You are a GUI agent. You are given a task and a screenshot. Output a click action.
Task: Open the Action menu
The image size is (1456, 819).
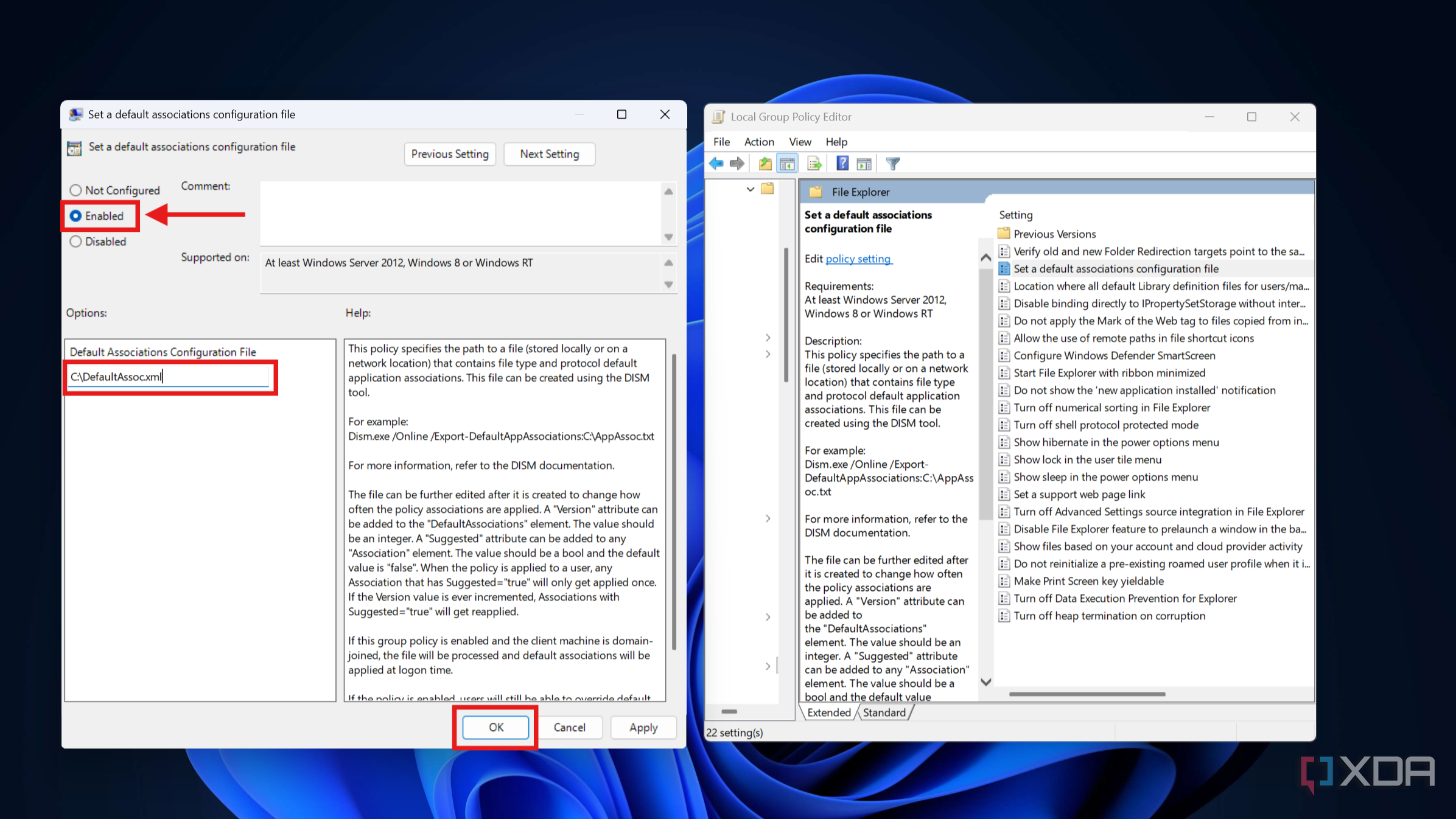point(759,142)
